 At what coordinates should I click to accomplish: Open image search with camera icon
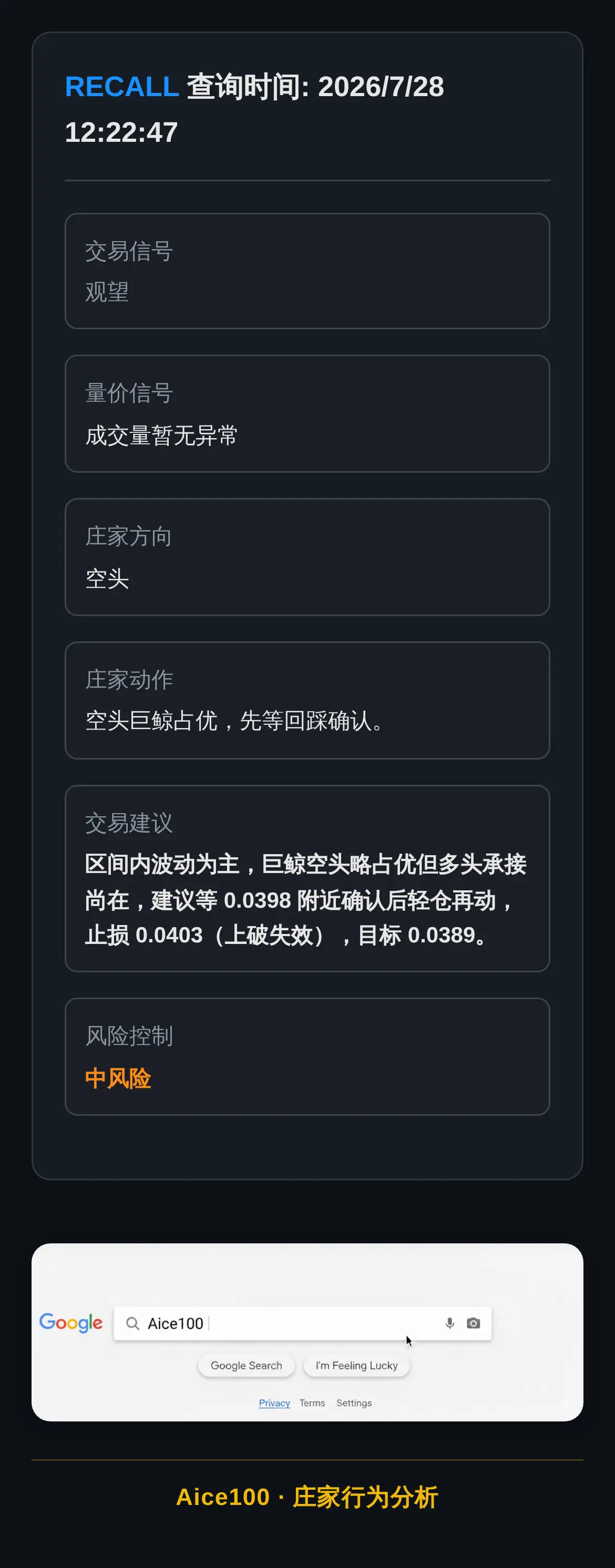point(473,1323)
